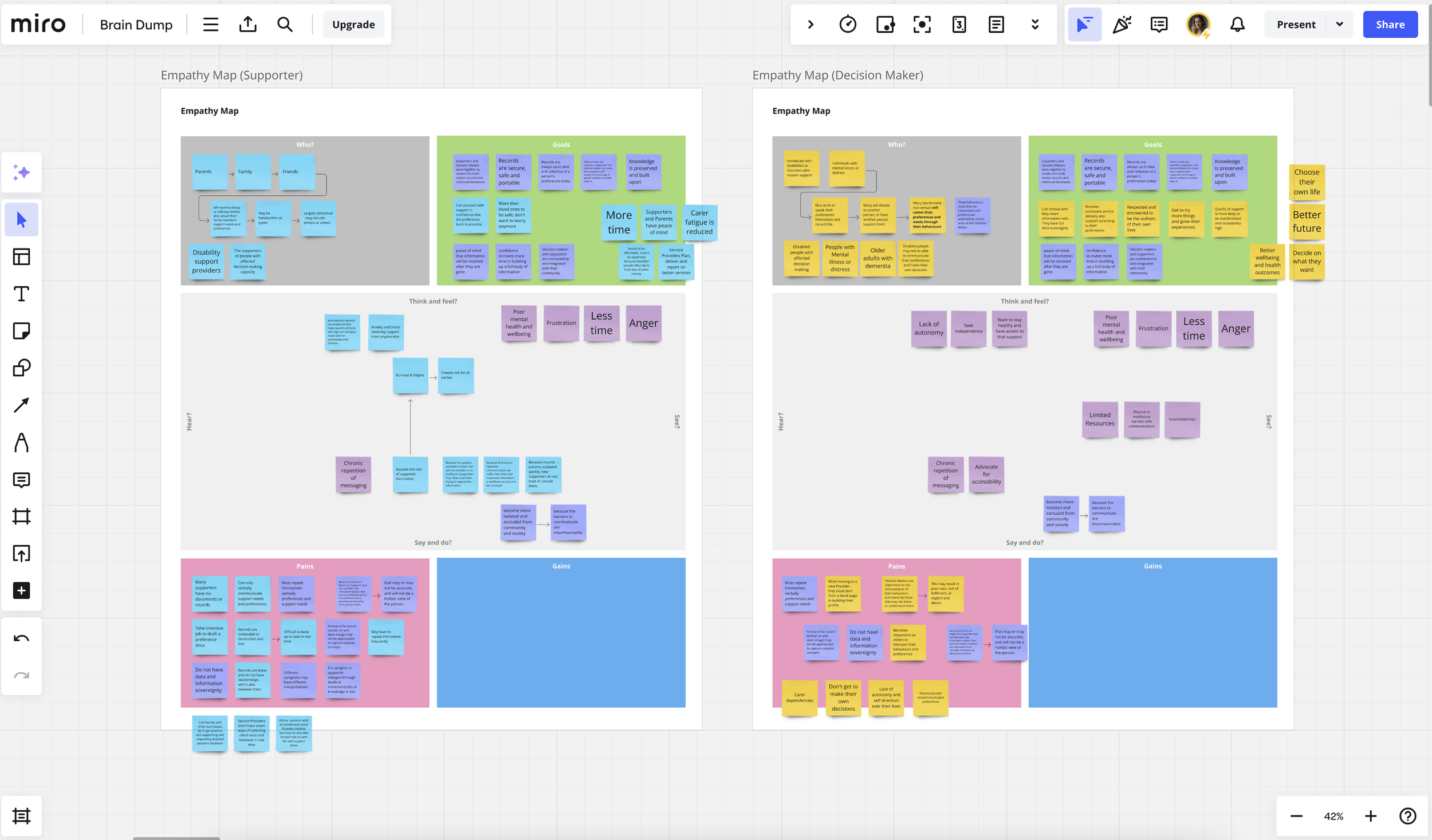Click the Undo arrow
The image size is (1432, 840).
[22, 638]
